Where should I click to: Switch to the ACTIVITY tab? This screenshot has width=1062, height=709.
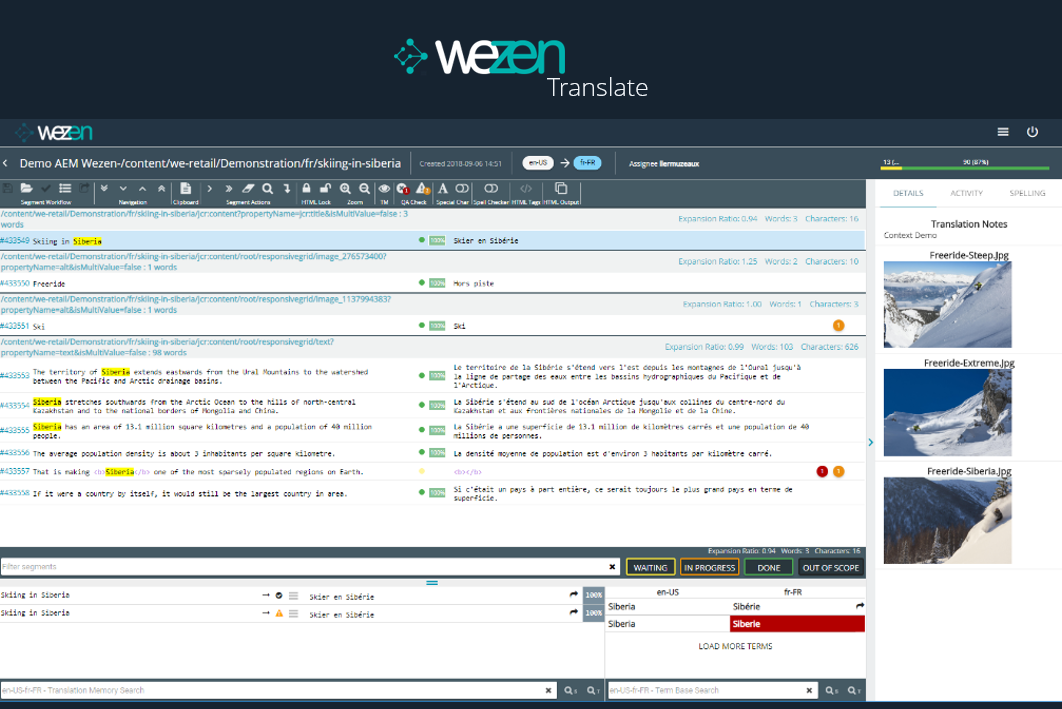(x=966, y=193)
